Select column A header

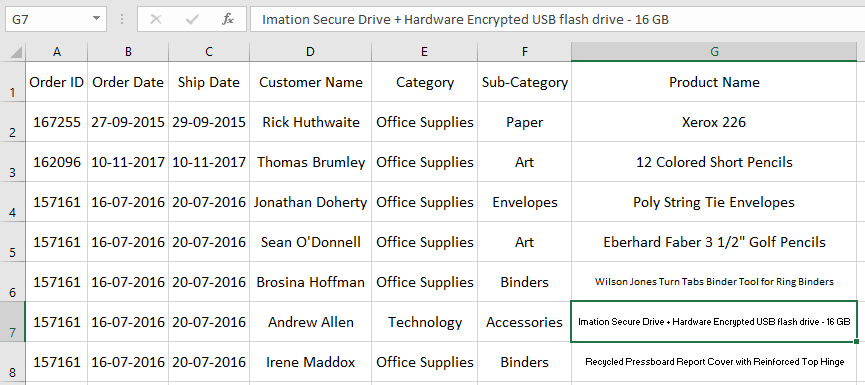(56, 52)
